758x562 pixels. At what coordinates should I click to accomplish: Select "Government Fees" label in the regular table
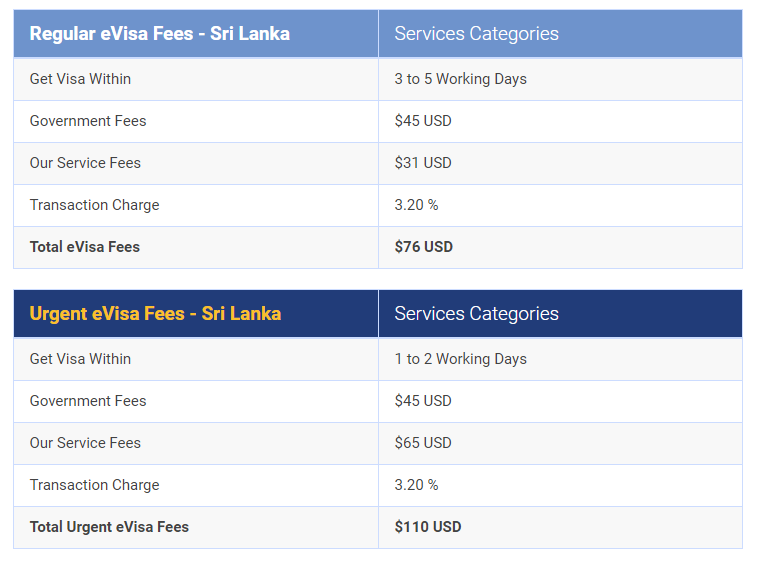pos(88,121)
